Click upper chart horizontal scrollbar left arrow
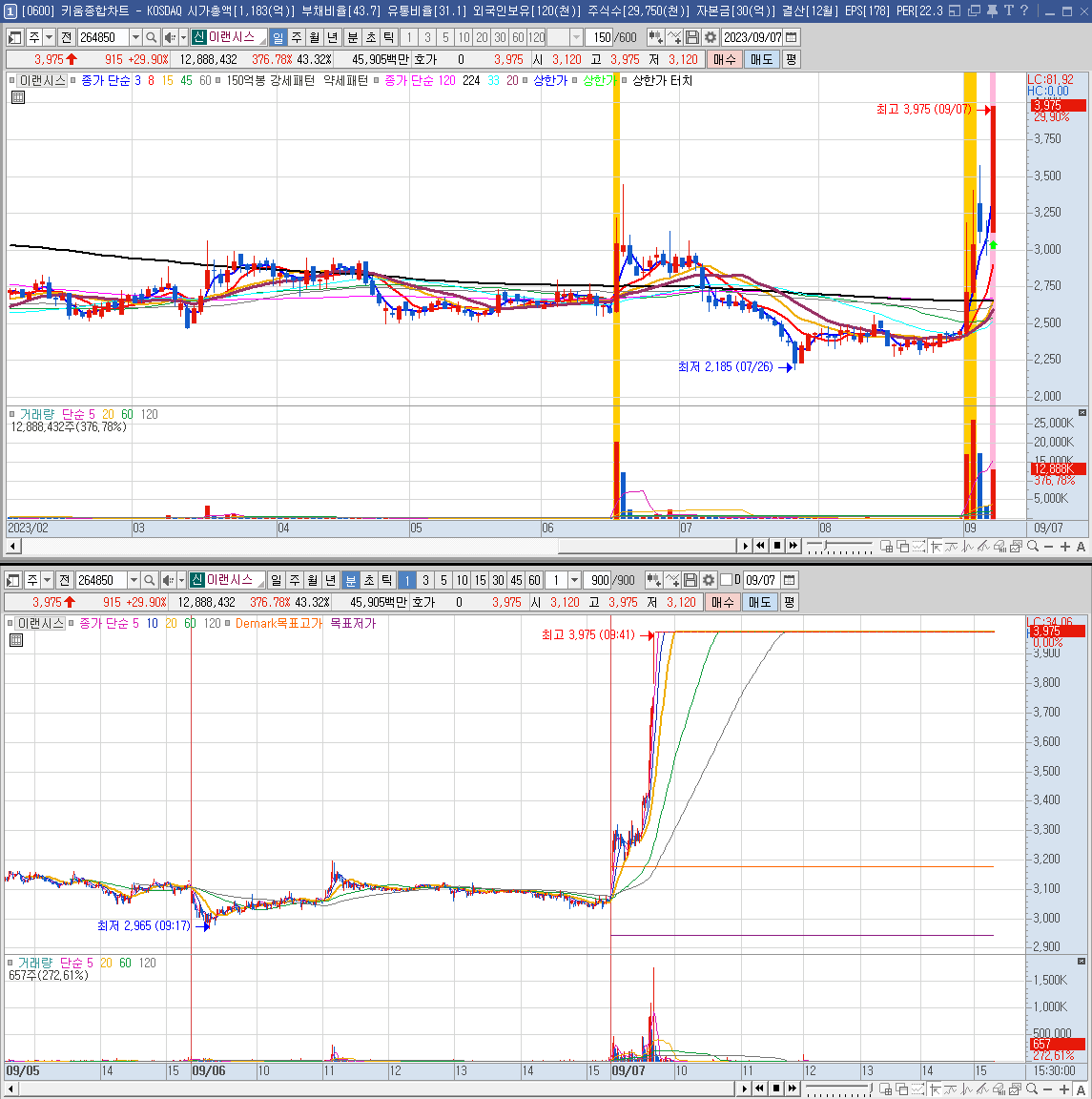 point(12,546)
